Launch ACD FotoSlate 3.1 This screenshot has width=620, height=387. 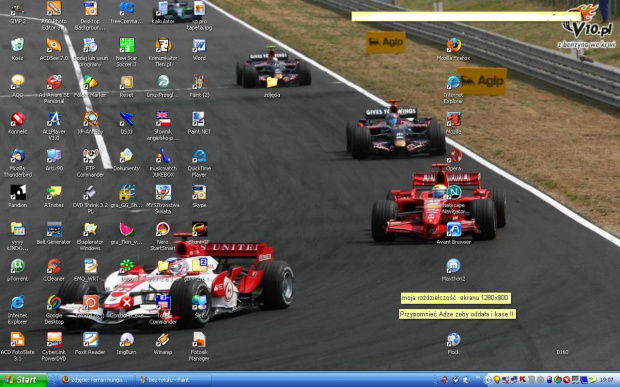pyautogui.click(x=17, y=347)
